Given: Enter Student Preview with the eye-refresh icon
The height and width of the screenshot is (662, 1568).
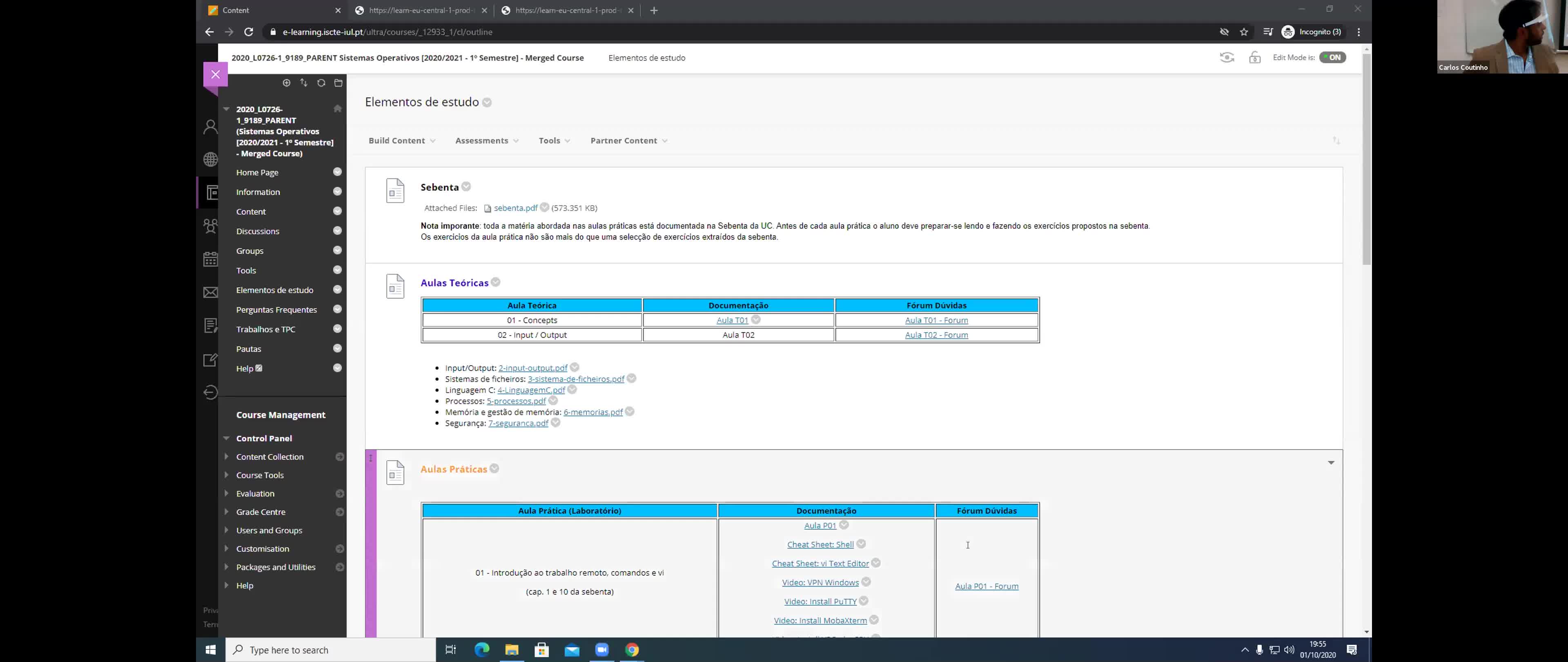Looking at the screenshot, I should click(x=1227, y=57).
